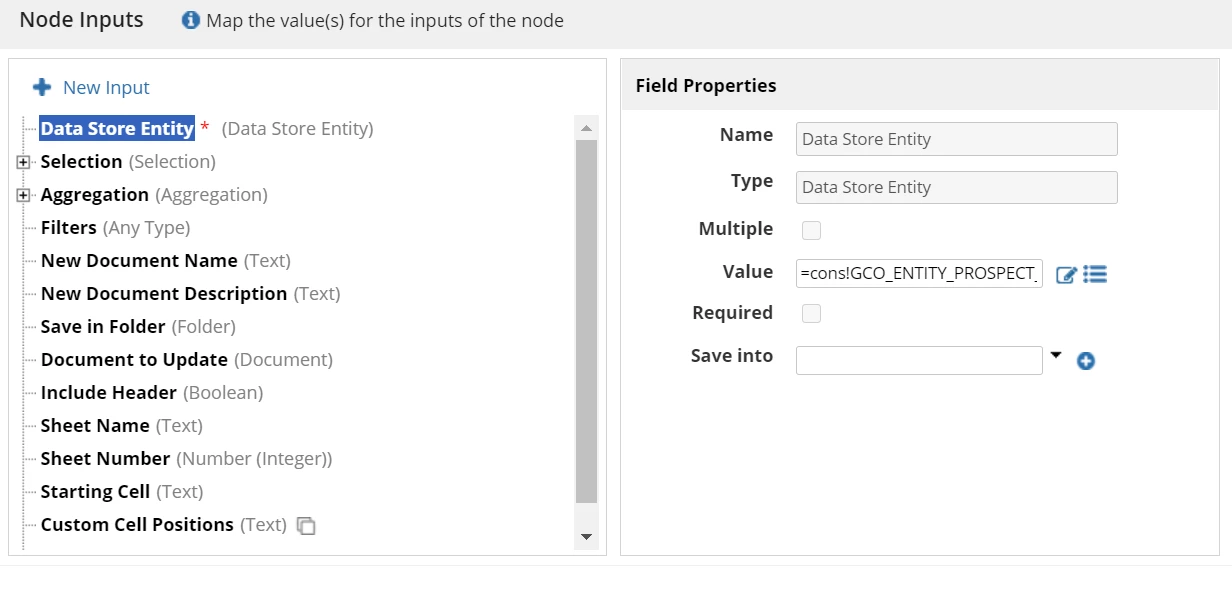Click the blue plus icon beside Save into
The height and width of the screenshot is (611, 1232).
[x=1086, y=361]
